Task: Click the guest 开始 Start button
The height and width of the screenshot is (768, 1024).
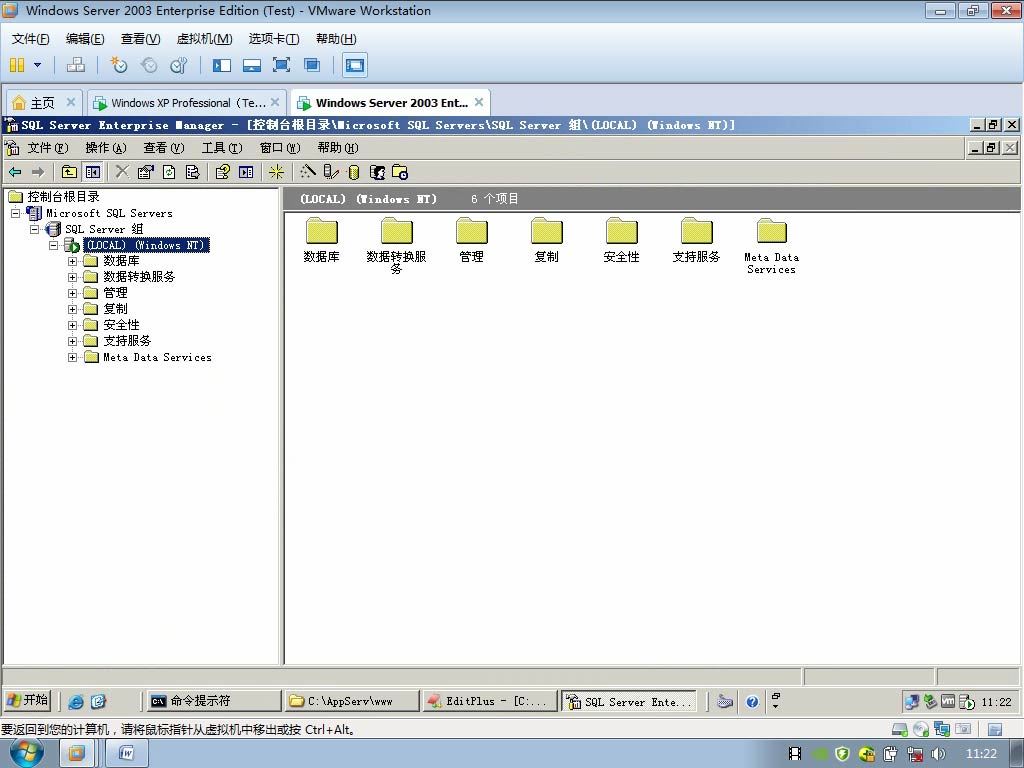Action: point(27,701)
